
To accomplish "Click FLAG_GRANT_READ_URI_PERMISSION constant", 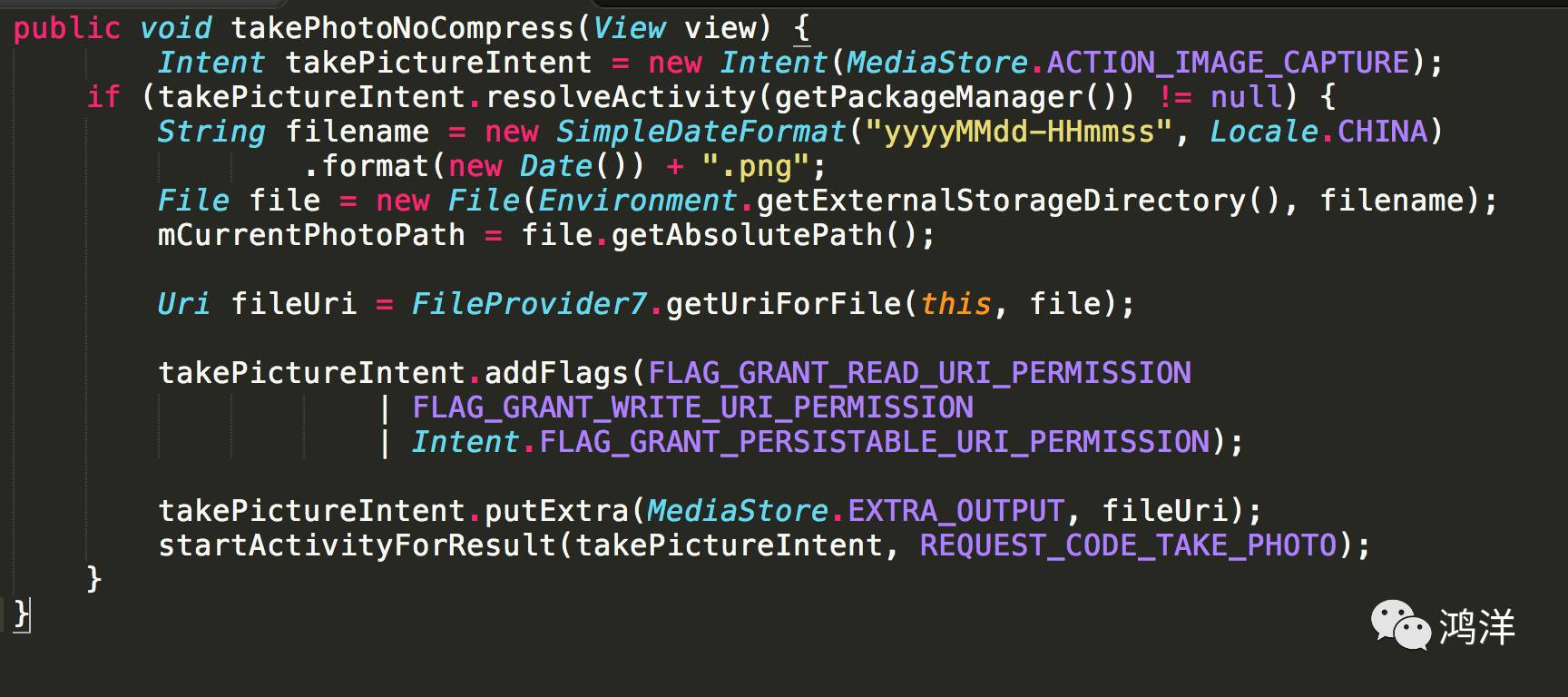I will (x=919, y=373).
